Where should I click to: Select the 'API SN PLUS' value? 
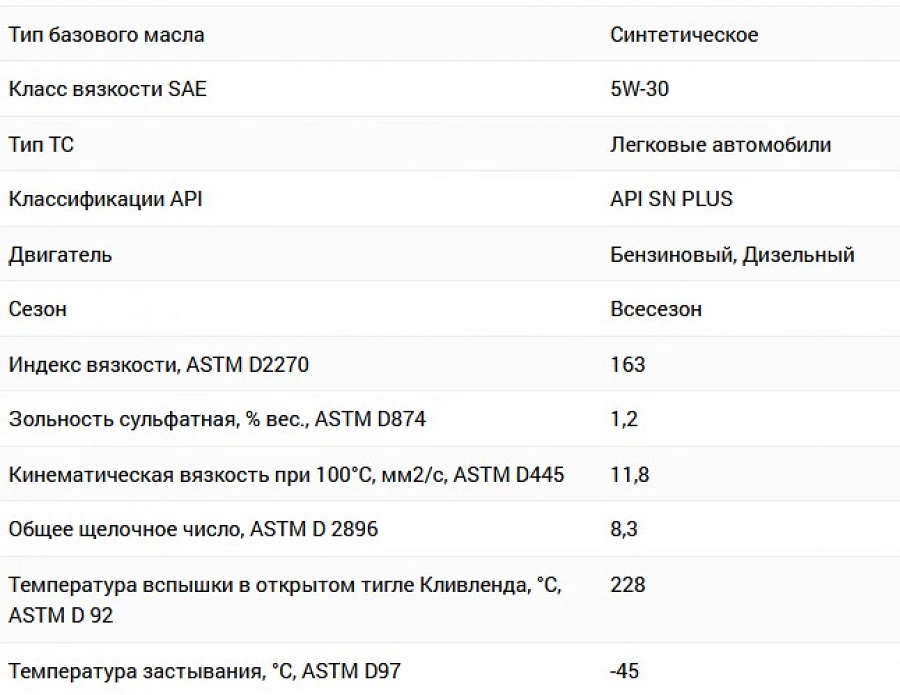pyautogui.click(x=672, y=199)
